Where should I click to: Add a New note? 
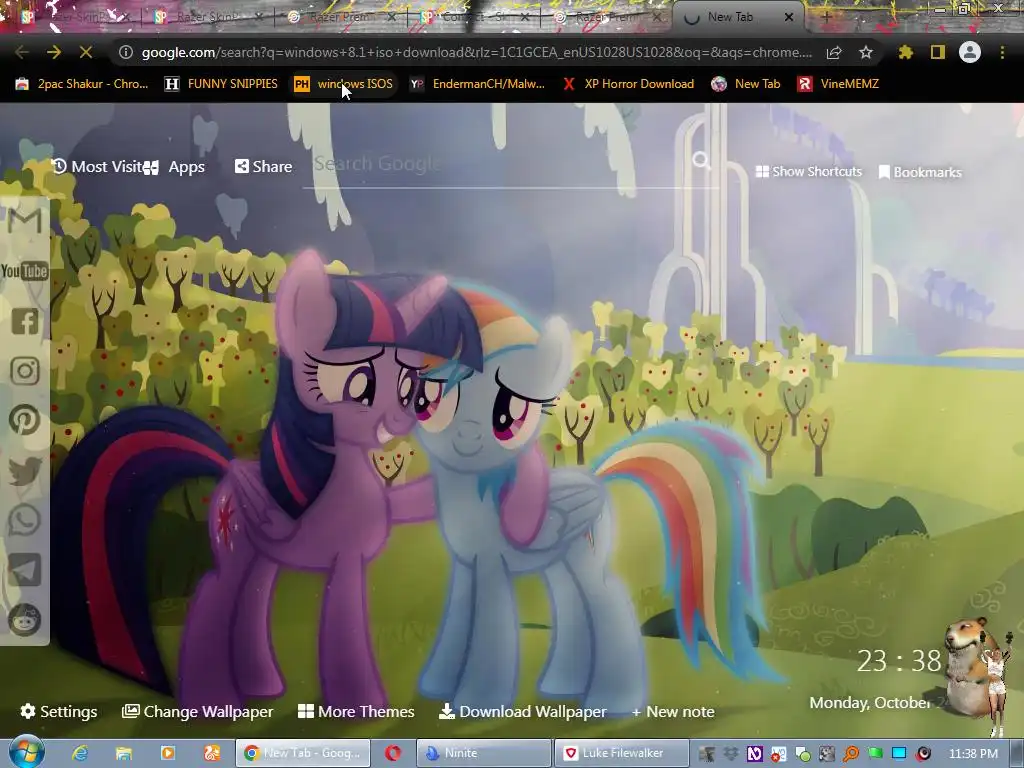(x=673, y=711)
